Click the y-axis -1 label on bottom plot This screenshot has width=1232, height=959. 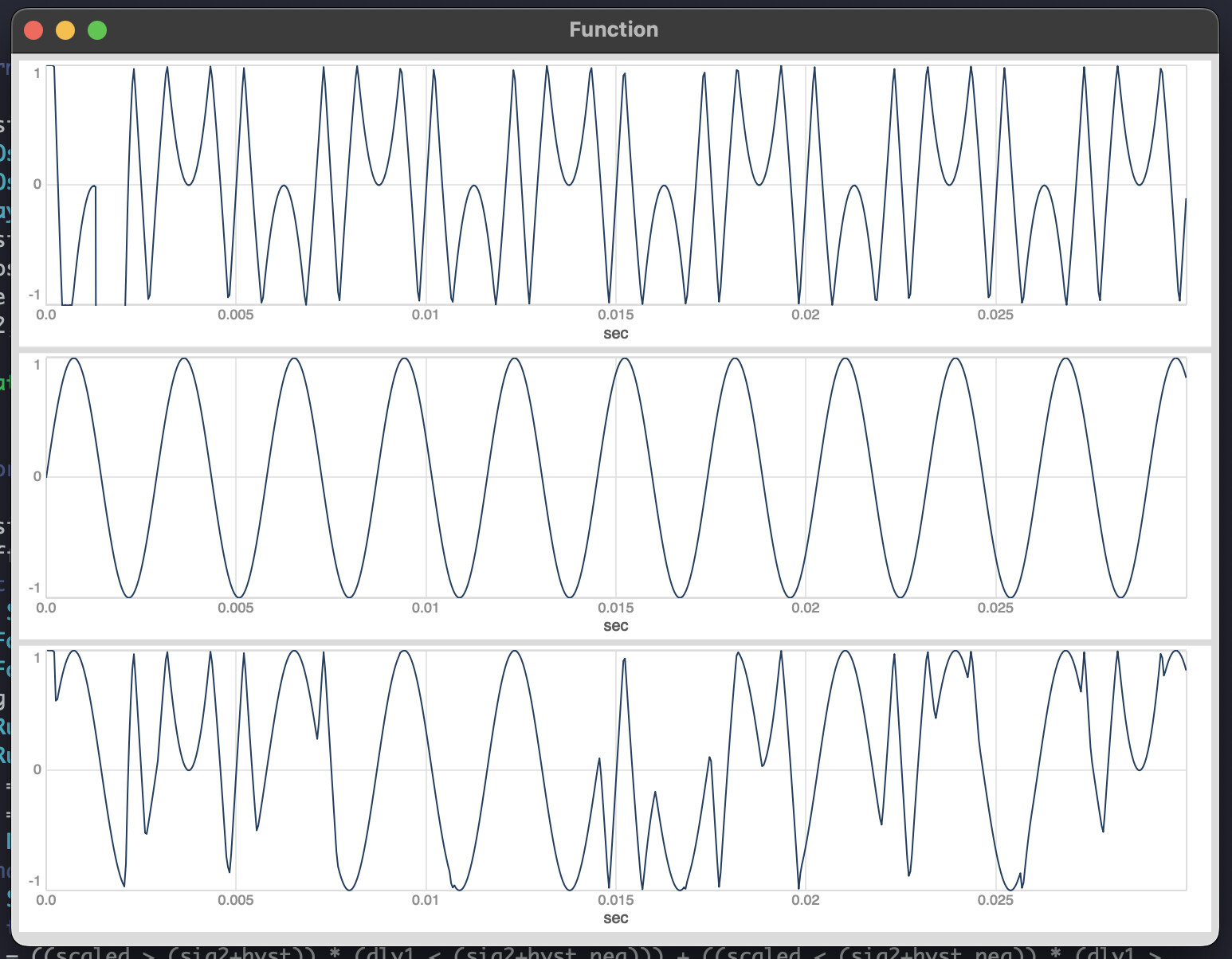point(34,881)
